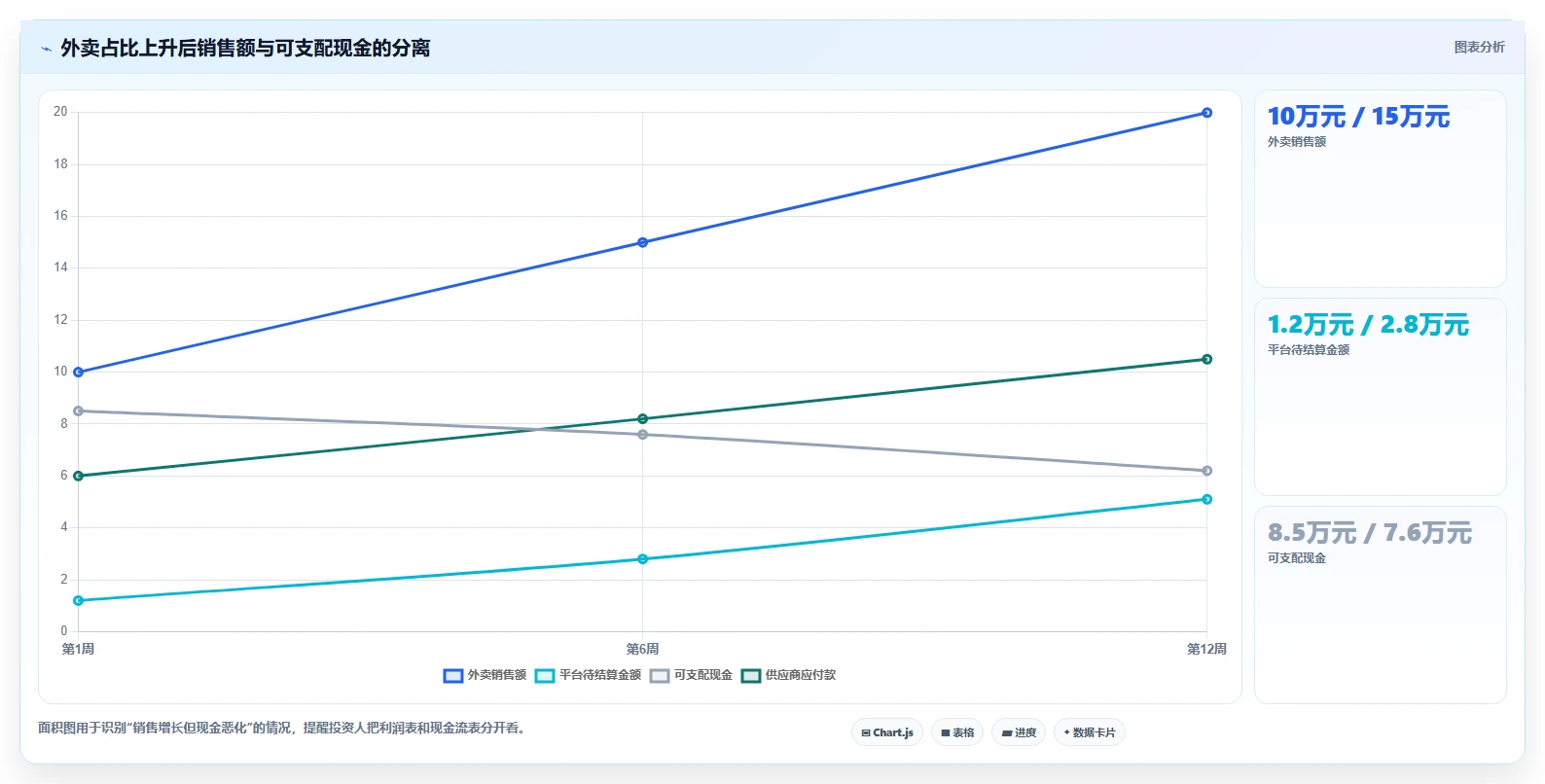Viewport: 1545px width, 784px height.
Task: Click 供应商应付款 data point at 第1周
Action: (x=79, y=476)
